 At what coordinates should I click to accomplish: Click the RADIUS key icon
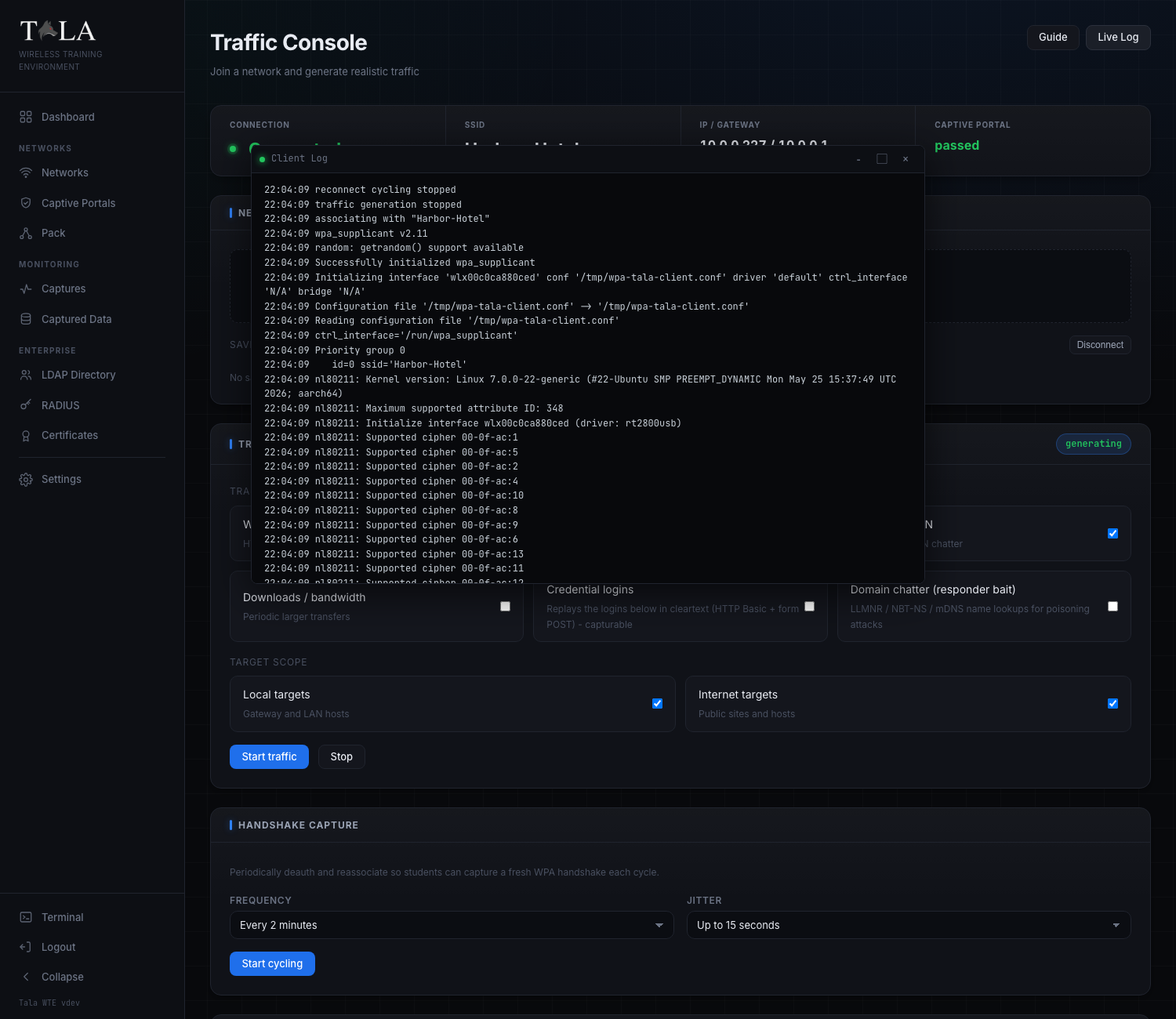pos(26,405)
